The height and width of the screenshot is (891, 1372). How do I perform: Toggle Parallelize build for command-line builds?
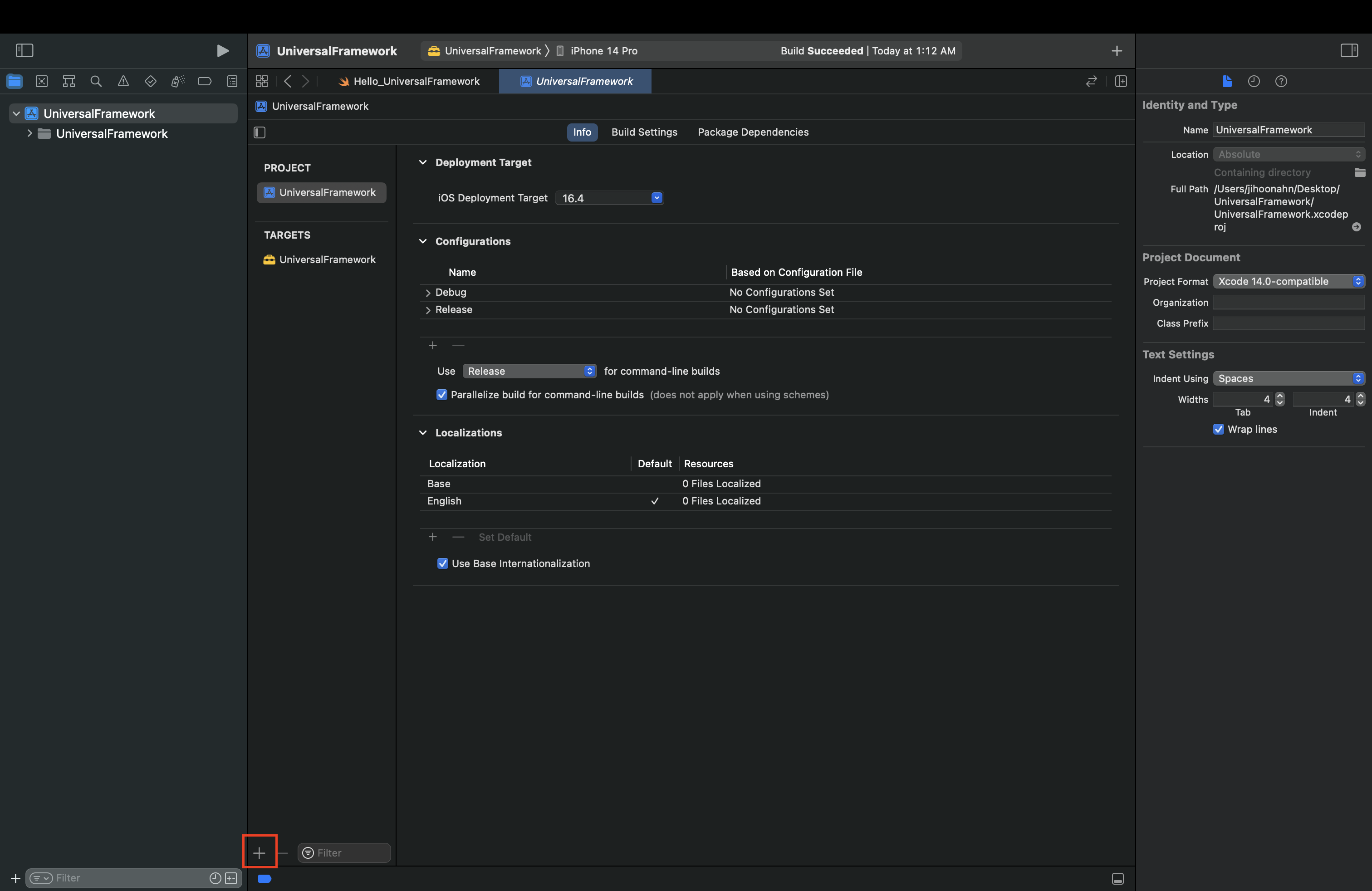point(441,395)
